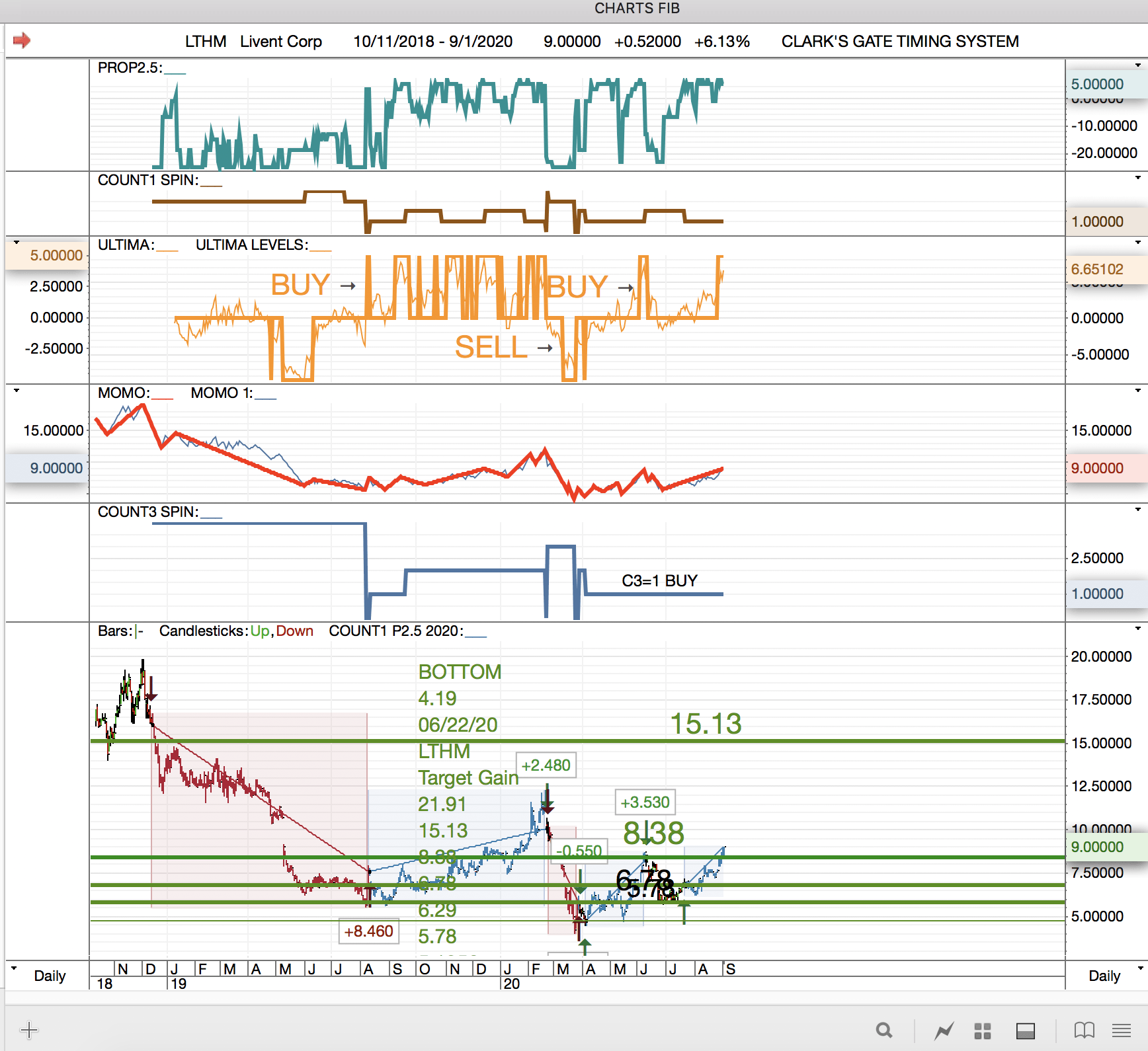Screen dimensions: 1148x1051
Task: Show the list view lines icon
Action: pyautogui.click(x=1122, y=1030)
